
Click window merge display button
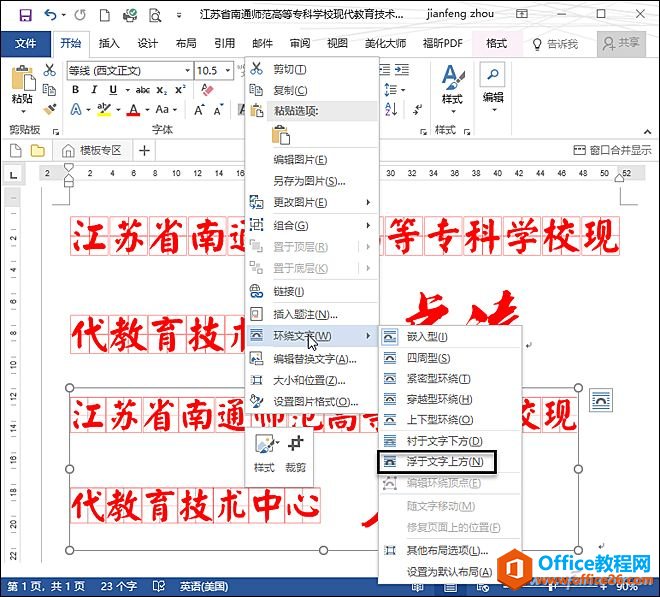[x=612, y=150]
